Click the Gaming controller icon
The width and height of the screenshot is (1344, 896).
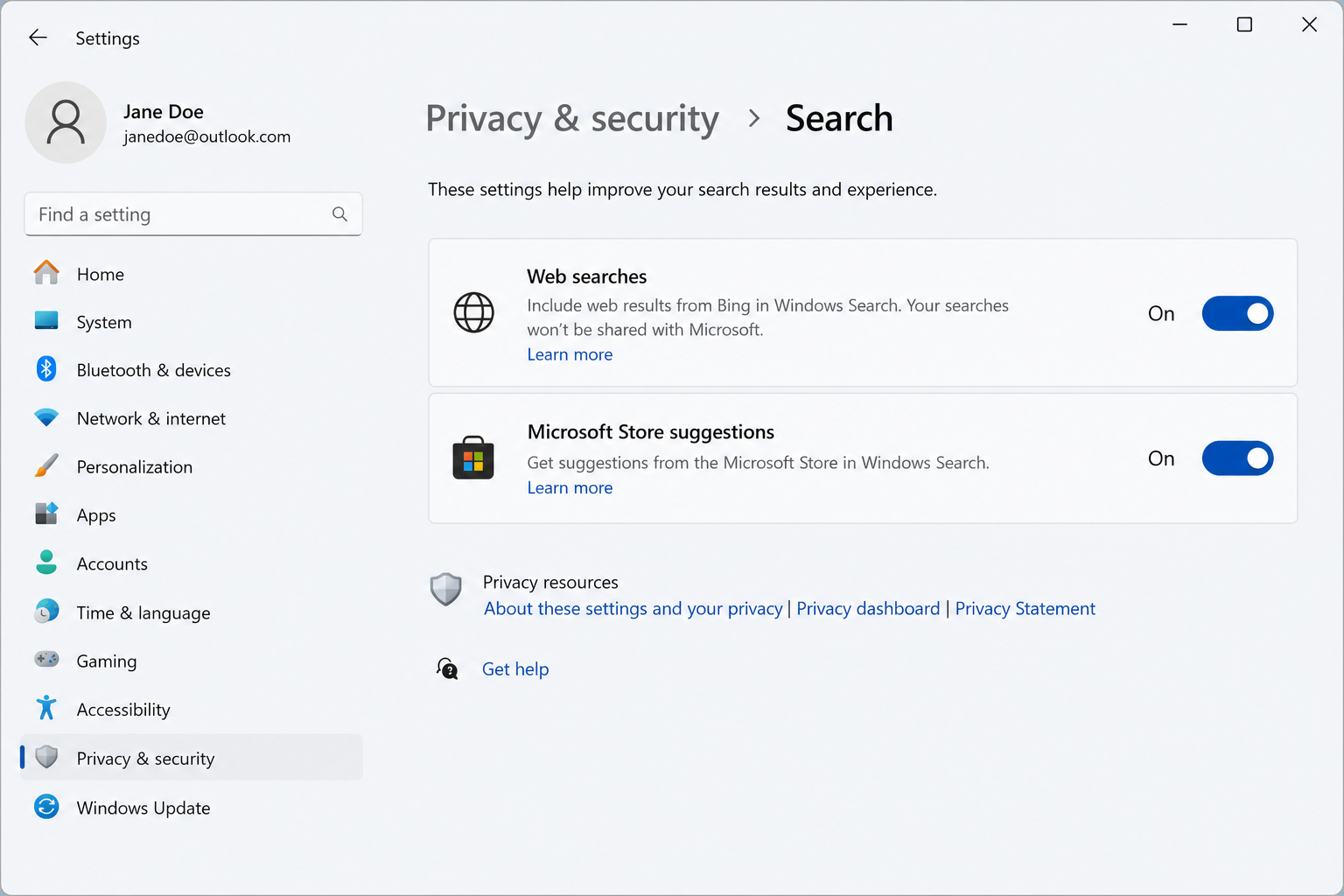point(46,660)
